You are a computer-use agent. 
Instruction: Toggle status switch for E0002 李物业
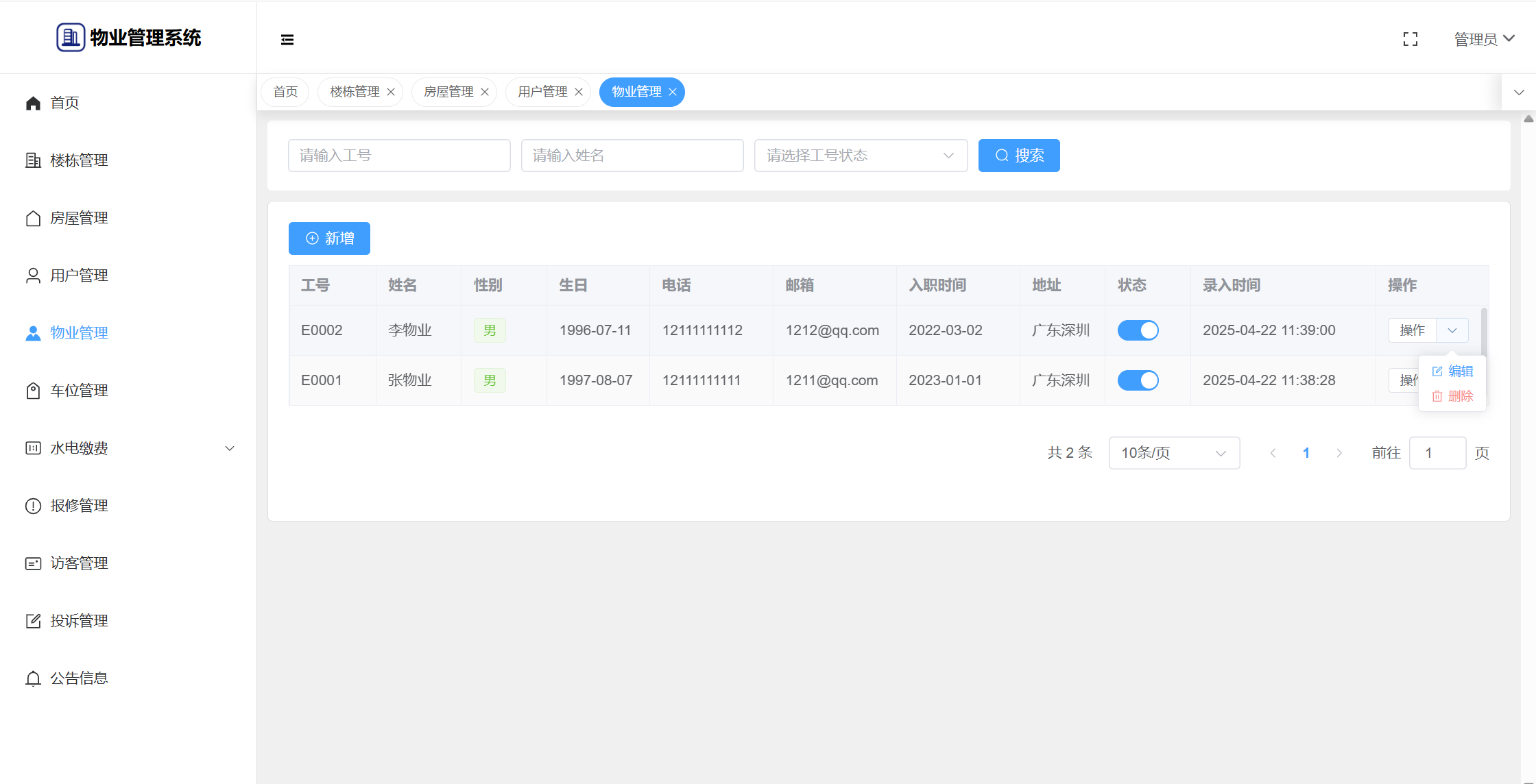[1138, 330]
